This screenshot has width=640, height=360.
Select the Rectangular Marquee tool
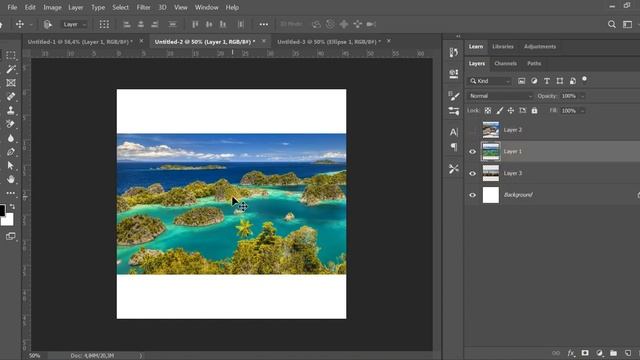[x=11, y=55]
